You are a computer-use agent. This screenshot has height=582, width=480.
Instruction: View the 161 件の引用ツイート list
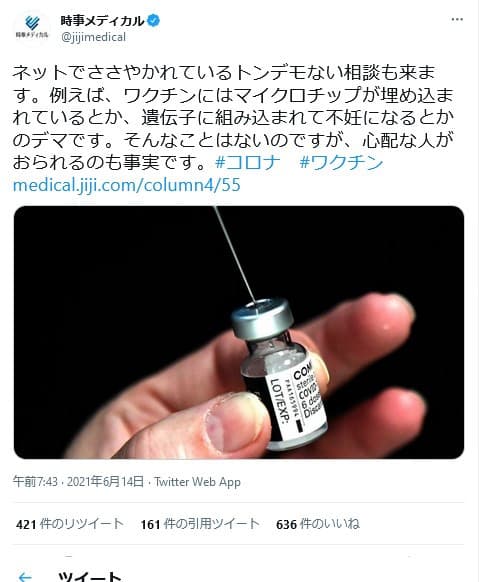pos(200,524)
